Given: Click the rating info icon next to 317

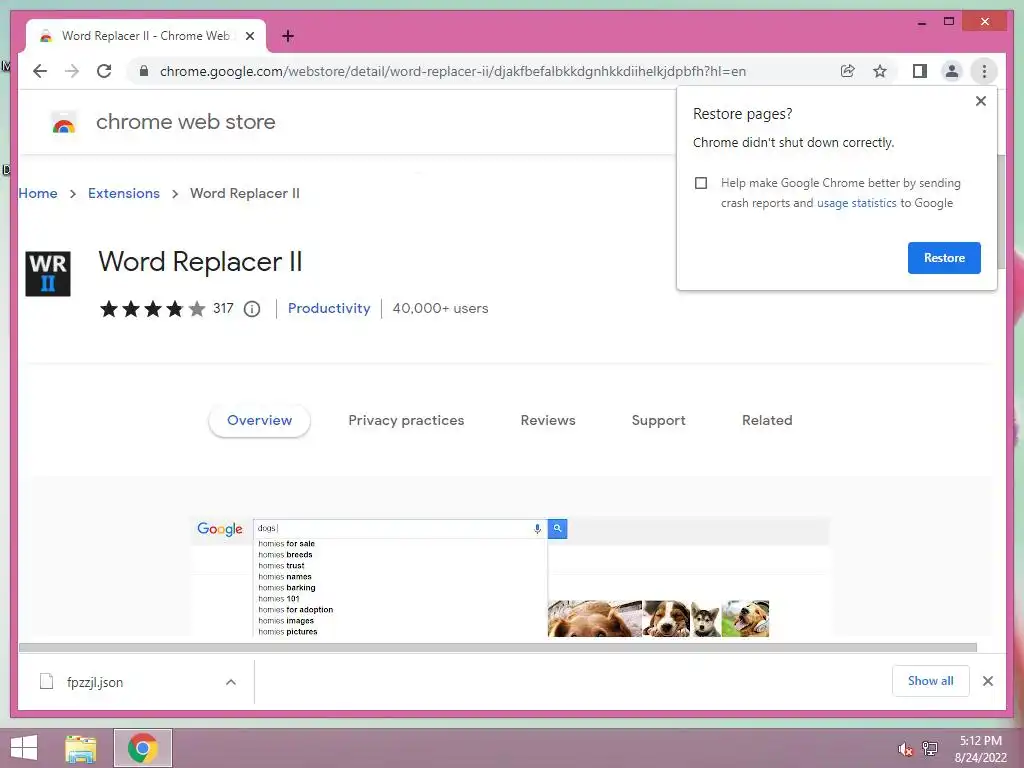Looking at the screenshot, I should (x=252, y=309).
